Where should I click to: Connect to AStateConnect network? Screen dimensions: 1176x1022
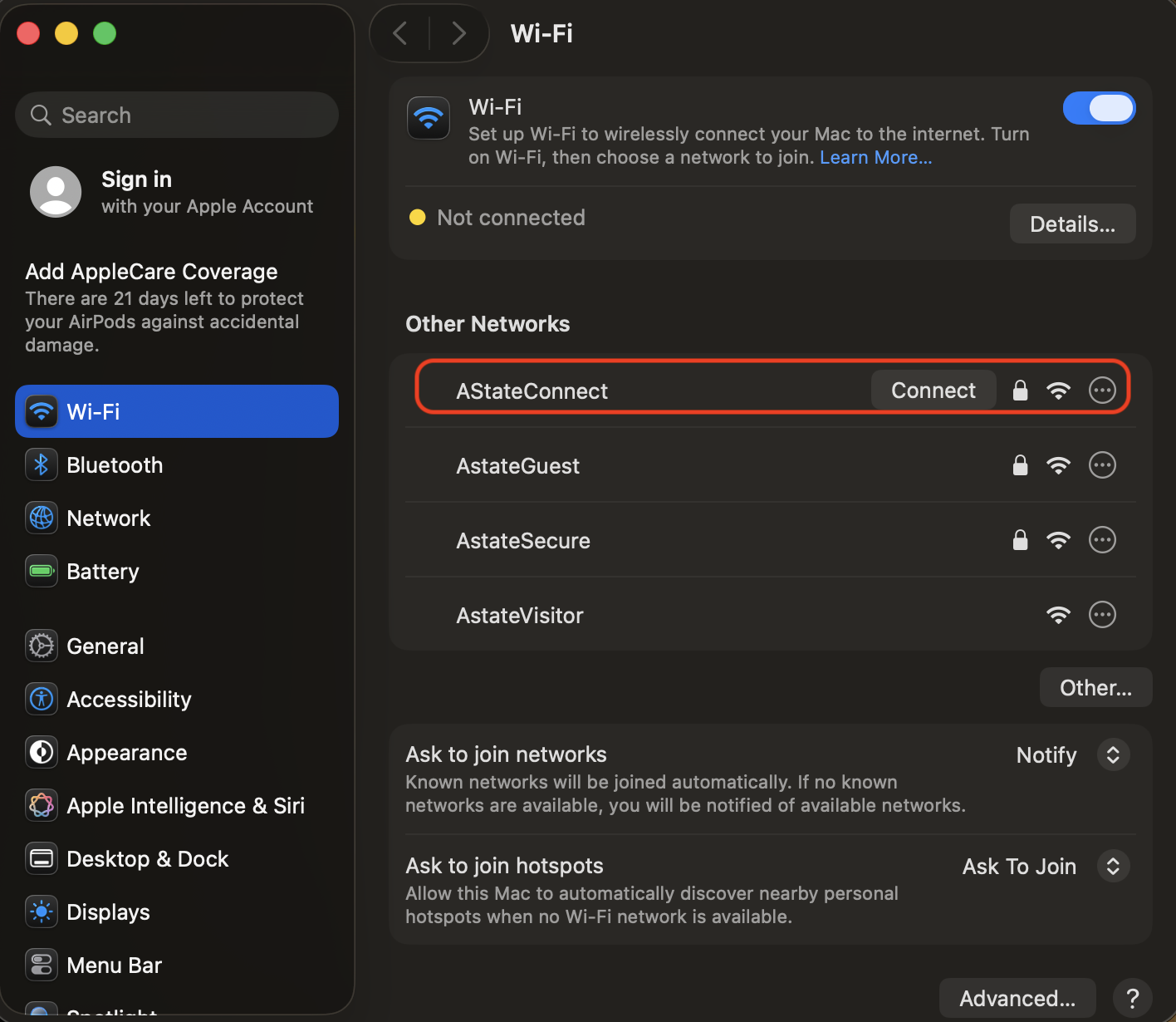pyautogui.click(x=933, y=391)
